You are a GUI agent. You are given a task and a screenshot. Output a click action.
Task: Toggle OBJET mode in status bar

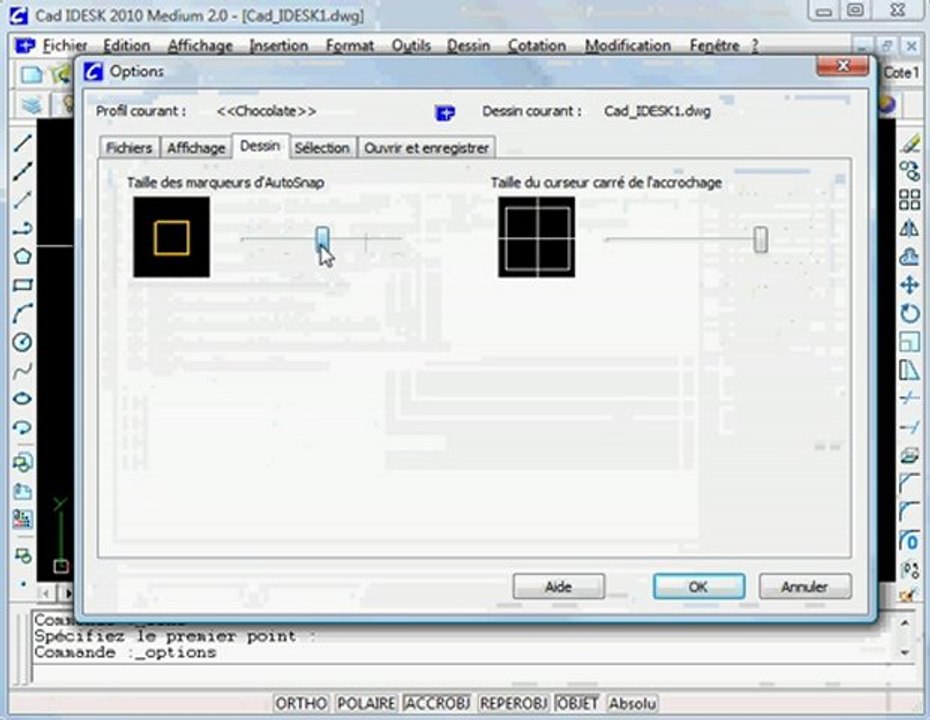pyautogui.click(x=577, y=703)
